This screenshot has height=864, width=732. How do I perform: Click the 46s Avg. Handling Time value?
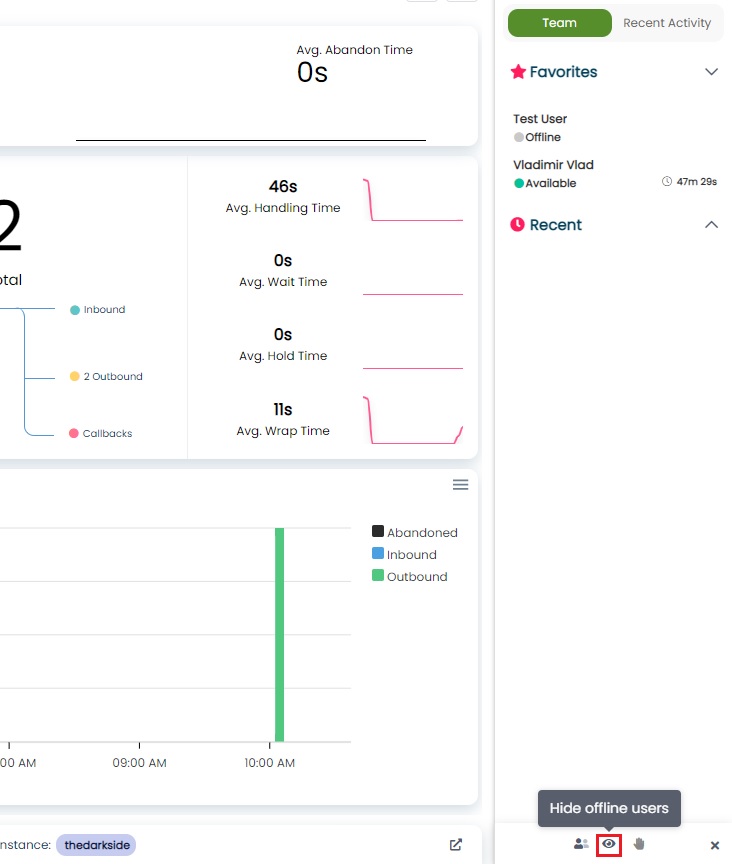[283, 186]
